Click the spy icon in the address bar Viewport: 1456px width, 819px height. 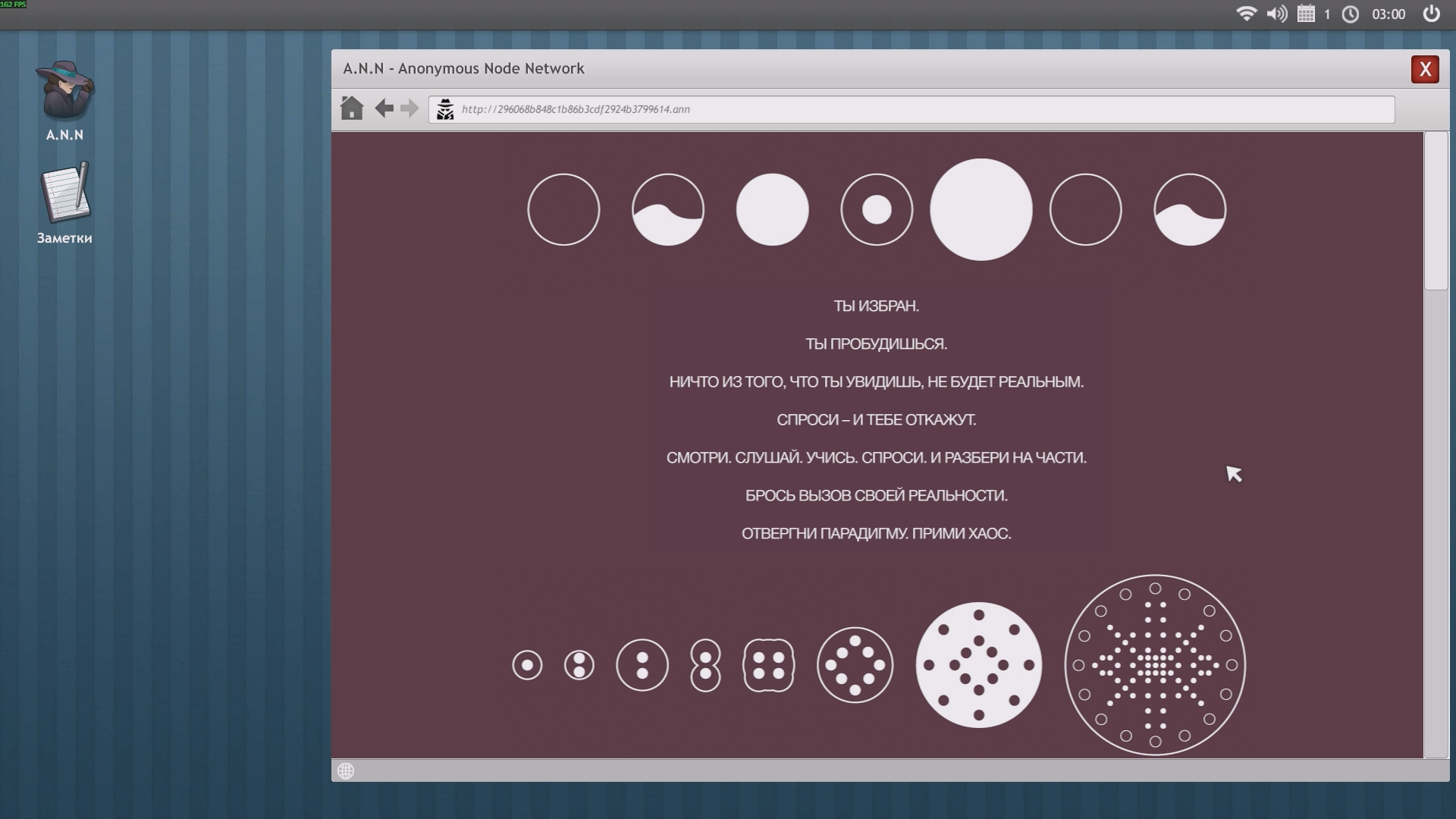coord(445,109)
